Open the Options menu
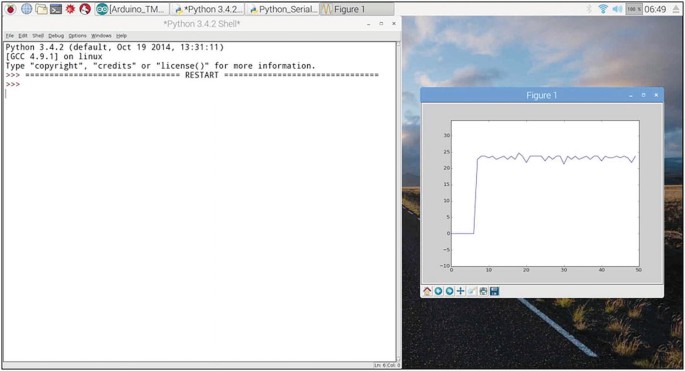685x371 pixels. click(x=77, y=36)
